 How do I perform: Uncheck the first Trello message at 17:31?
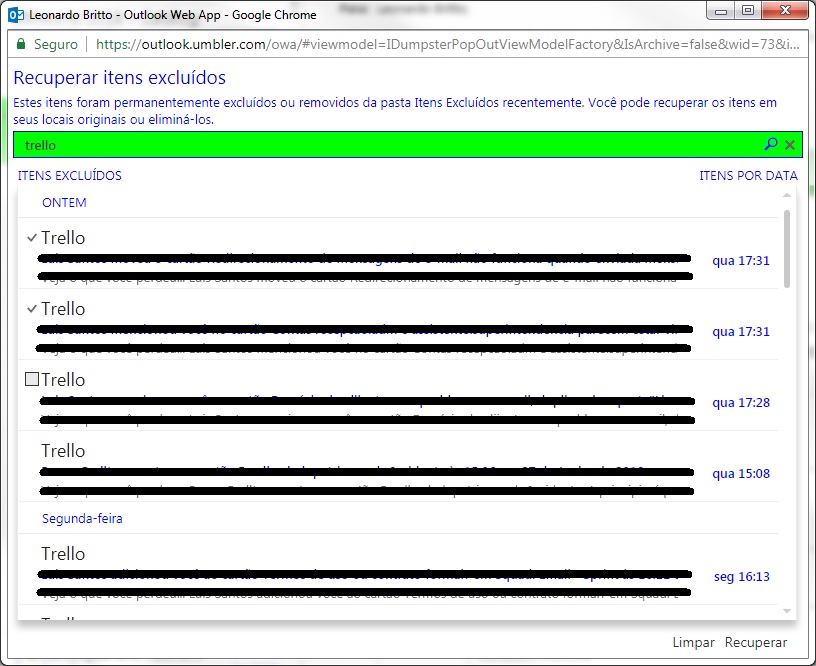(x=32, y=238)
